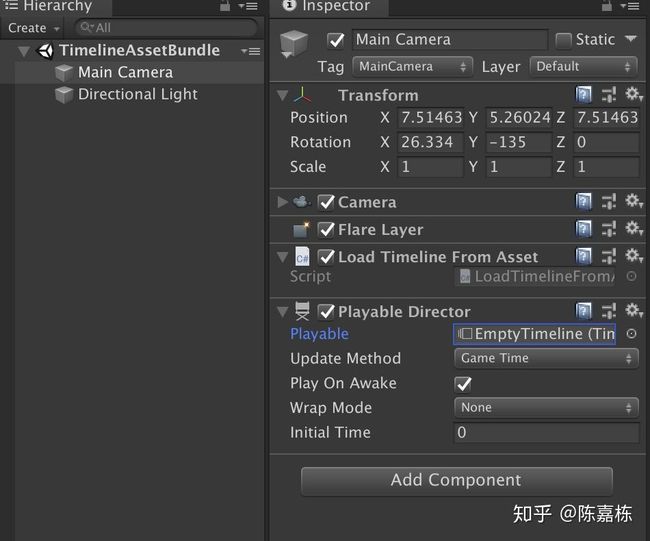Viewport: 650px width, 541px height.
Task: Toggle the Hierarchy panel lock icon
Action: click(225, 6)
